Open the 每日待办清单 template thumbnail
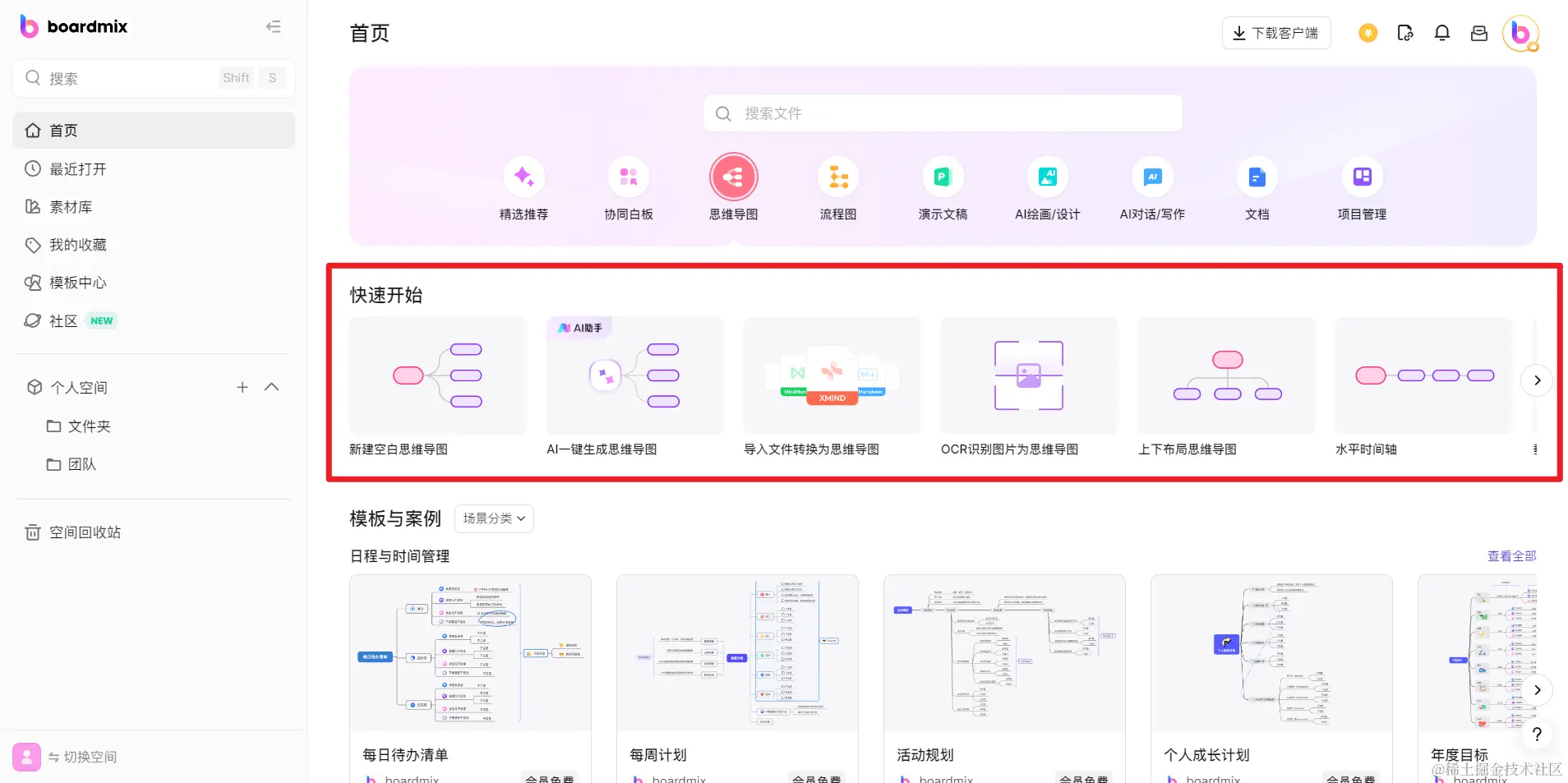This screenshot has width=1568, height=783. coord(470,653)
